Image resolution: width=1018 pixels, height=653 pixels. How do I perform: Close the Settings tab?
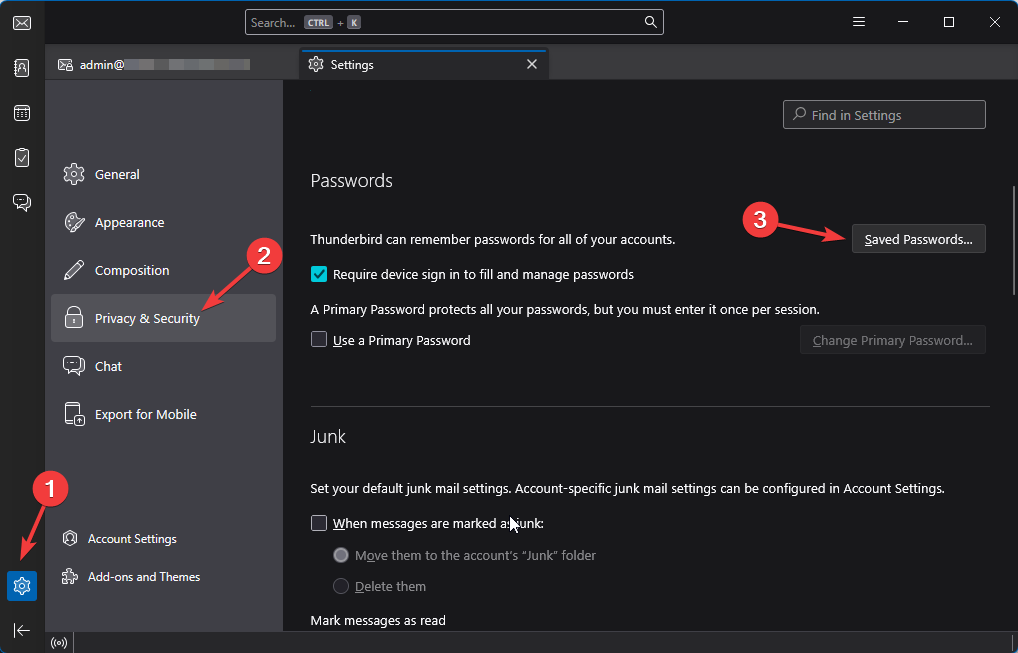(532, 64)
